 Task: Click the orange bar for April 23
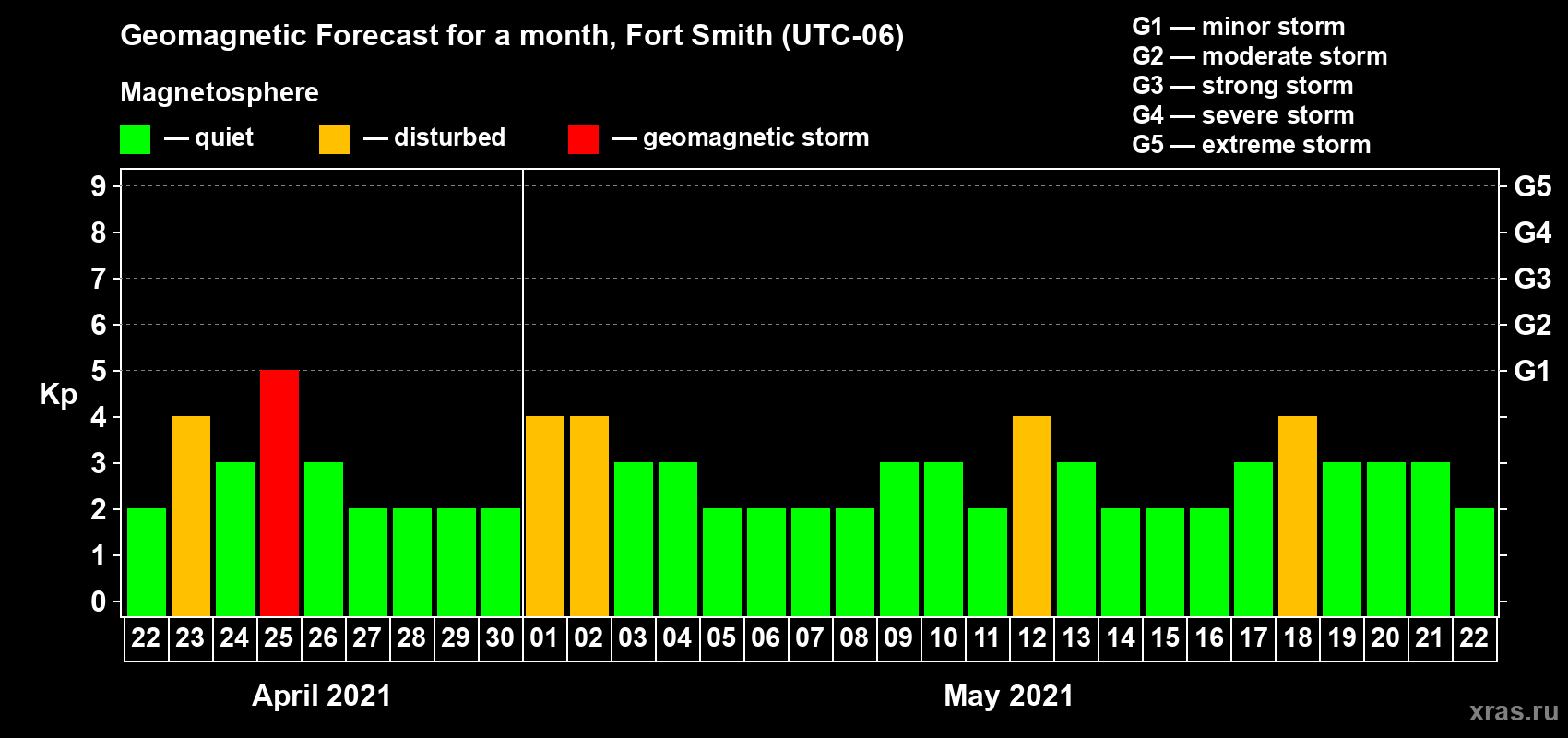190,516
